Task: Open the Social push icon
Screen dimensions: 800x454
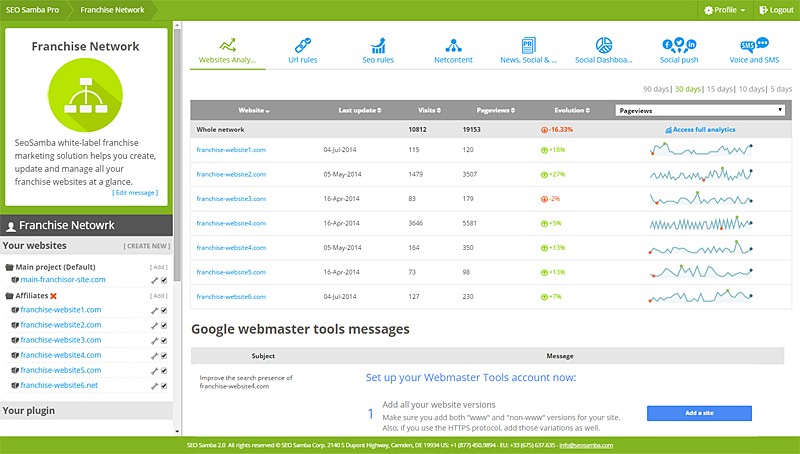Action: coord(679,45)
